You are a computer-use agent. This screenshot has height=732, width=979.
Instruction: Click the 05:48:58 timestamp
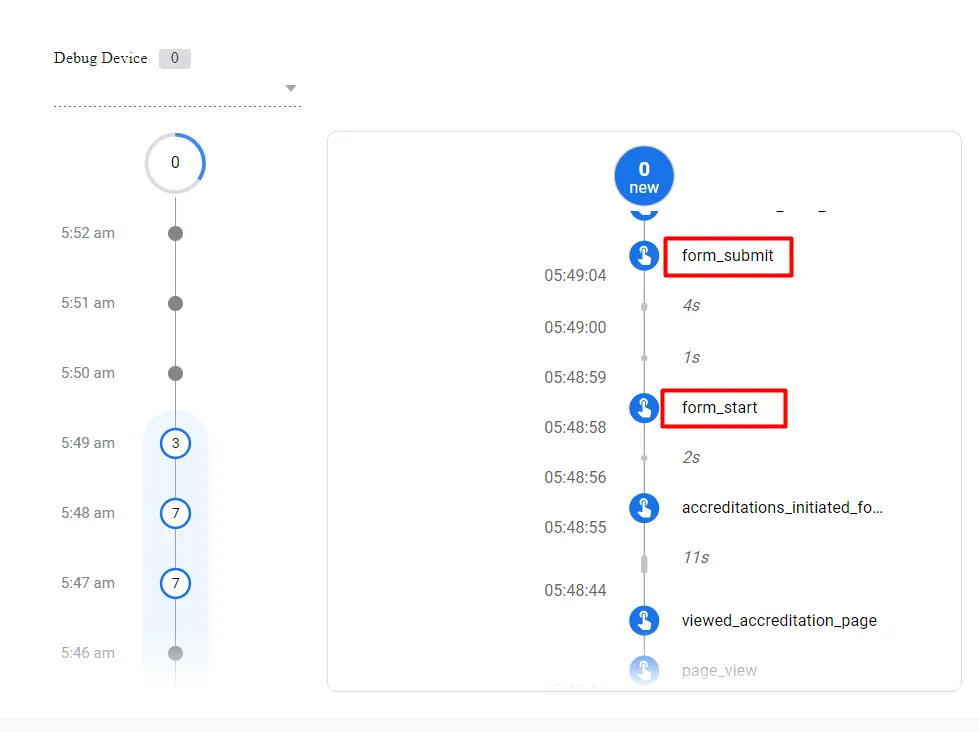coord(575,427)
